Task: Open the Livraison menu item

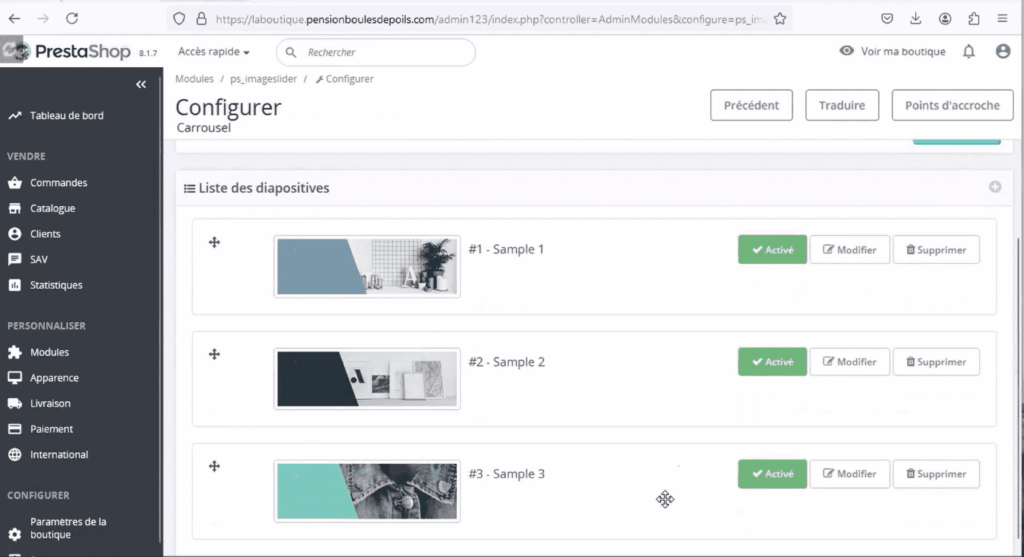Action: [50, 404]
